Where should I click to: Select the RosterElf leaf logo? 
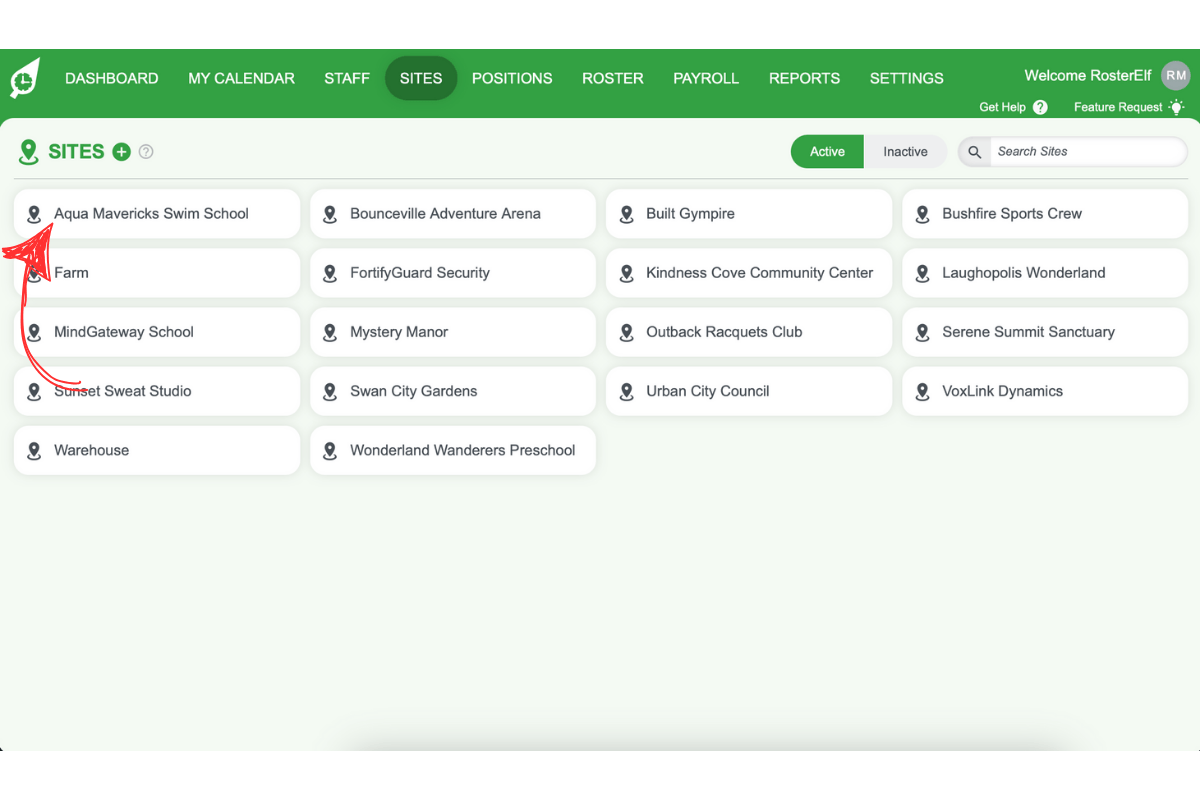click(x=23, y=76)
